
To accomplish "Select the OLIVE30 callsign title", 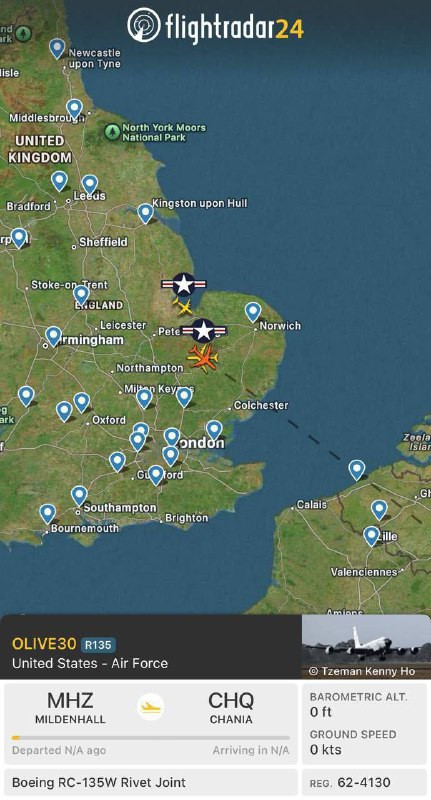I will [44, 644].
